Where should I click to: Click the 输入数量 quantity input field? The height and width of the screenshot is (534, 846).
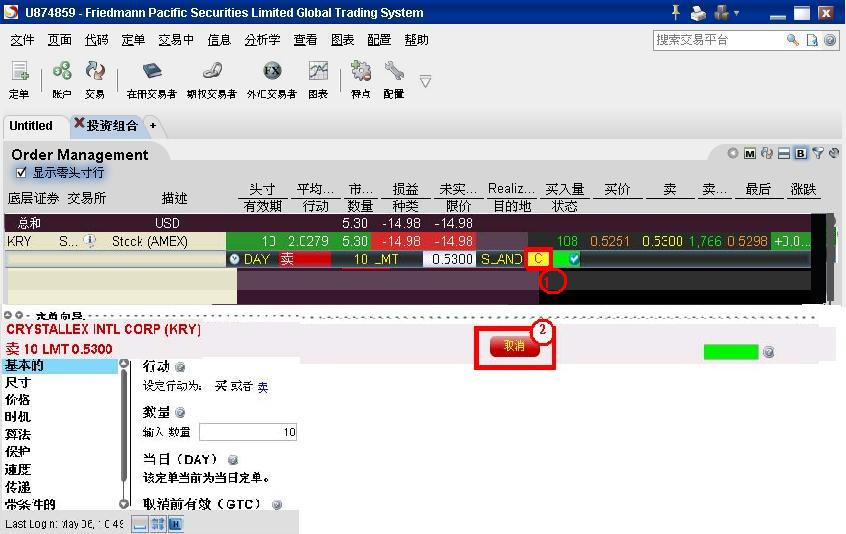click(248, 432)
